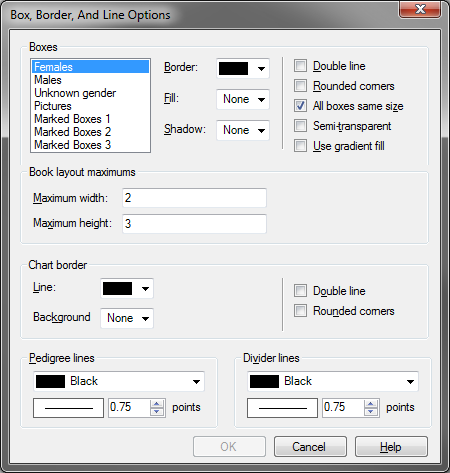This screenshot has height=473, width=450.
Task: Click the Cancel button
Action: coord(310,447)
